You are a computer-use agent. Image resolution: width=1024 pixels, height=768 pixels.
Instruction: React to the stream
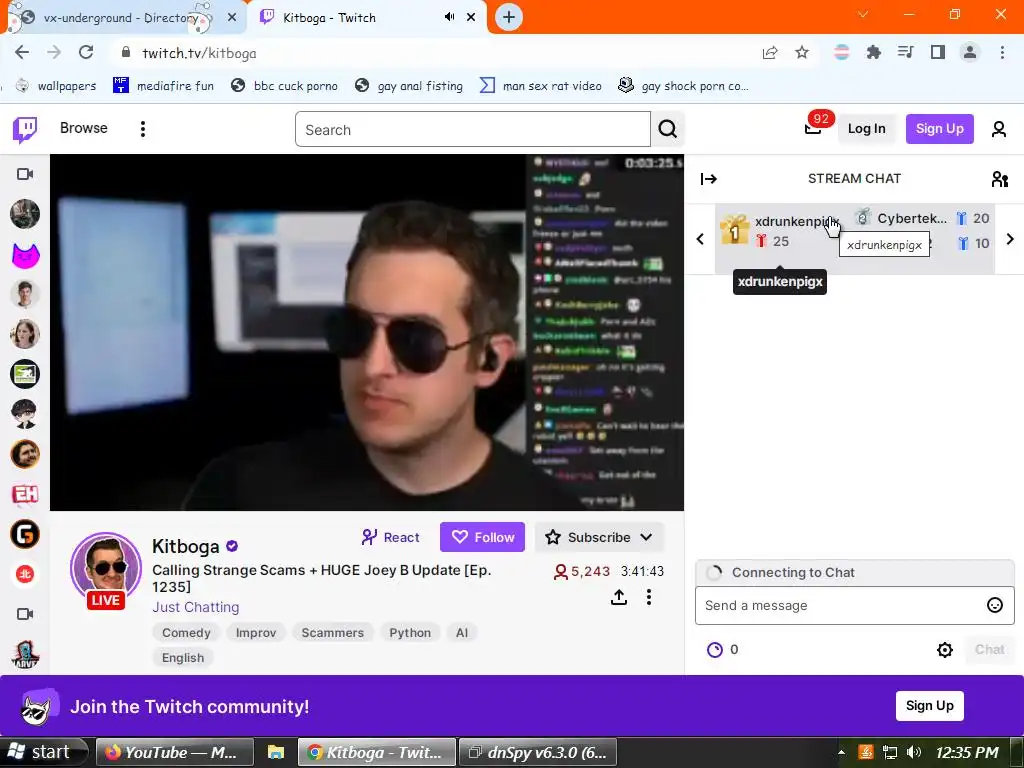point(391,537)
